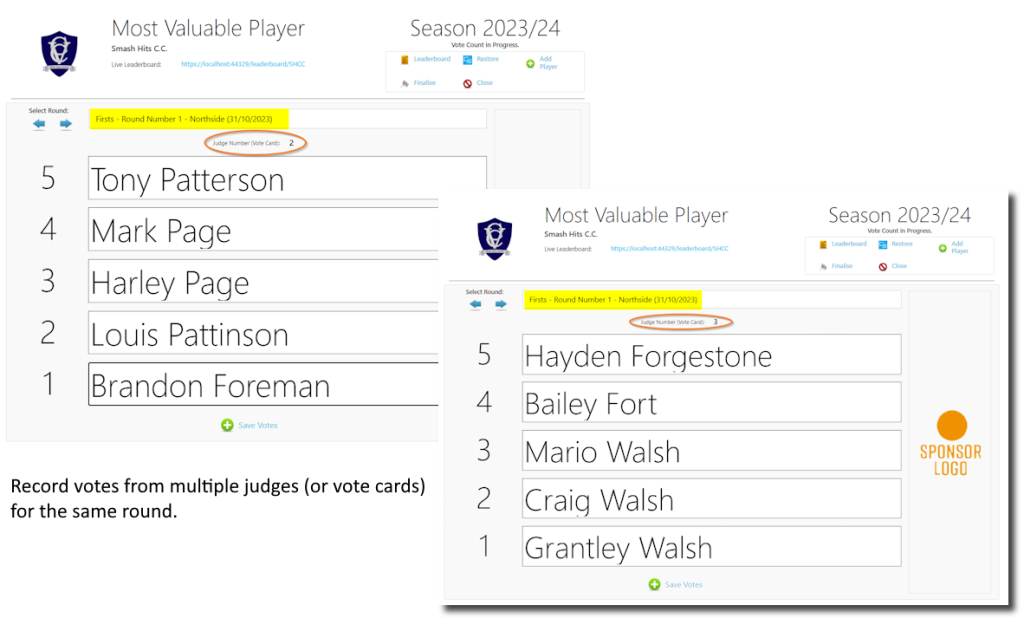Click the Smash Hits C.C. shield crest
The image size is (1024, 625).
(58, 50)
